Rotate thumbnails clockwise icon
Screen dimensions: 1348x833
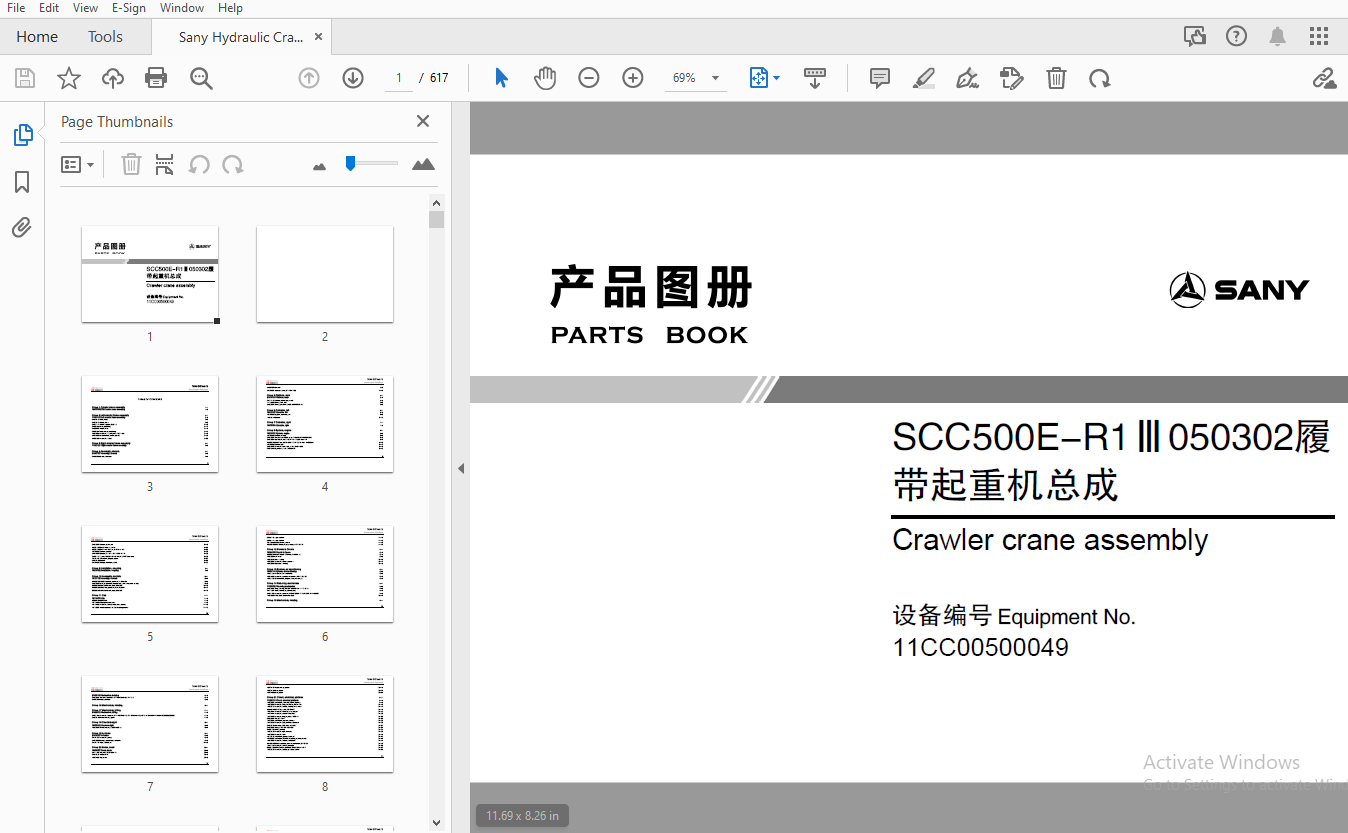[233, 164]
